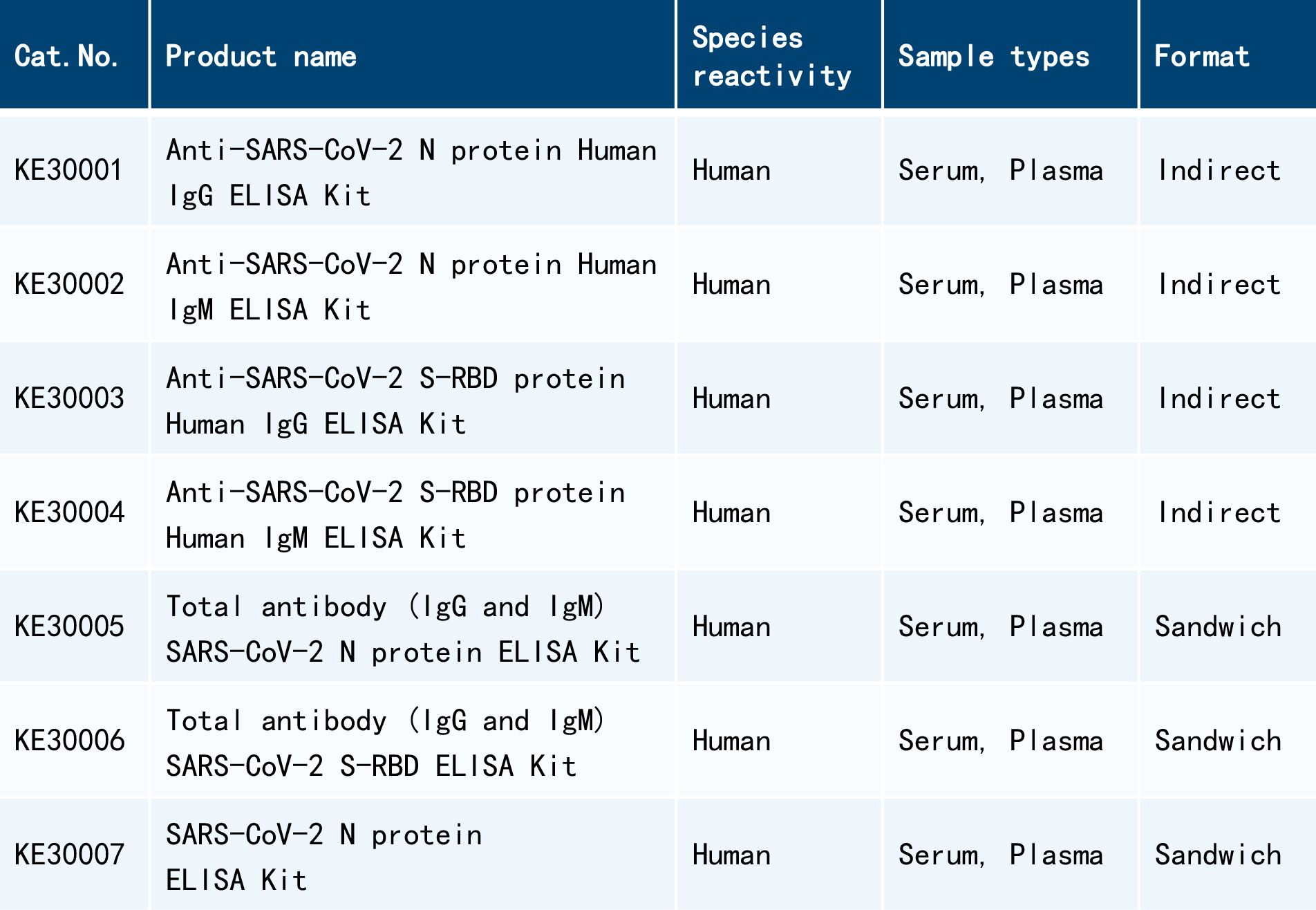
Task: Click SARS-CoV-2 N protein ELISA Kit name
Action: coord(323,857)
